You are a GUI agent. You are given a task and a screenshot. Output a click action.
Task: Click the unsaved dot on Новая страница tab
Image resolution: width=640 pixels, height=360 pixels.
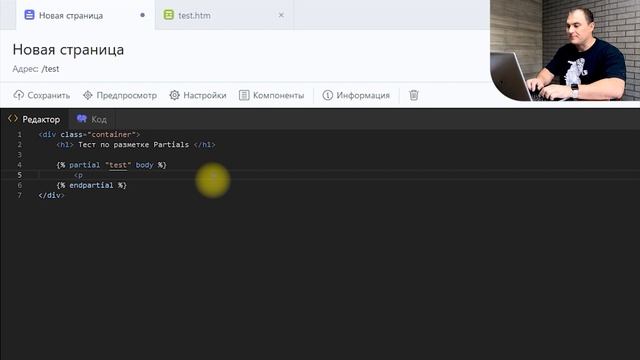tap(142, 15)
